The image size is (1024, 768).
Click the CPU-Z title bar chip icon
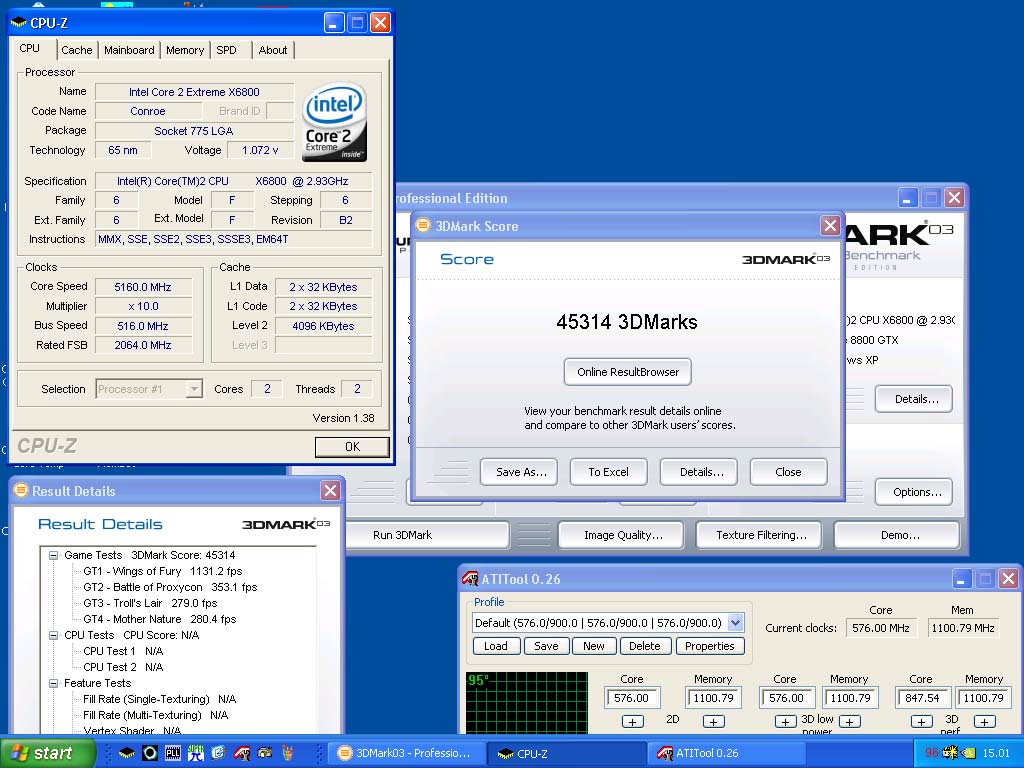click(19, 23)
